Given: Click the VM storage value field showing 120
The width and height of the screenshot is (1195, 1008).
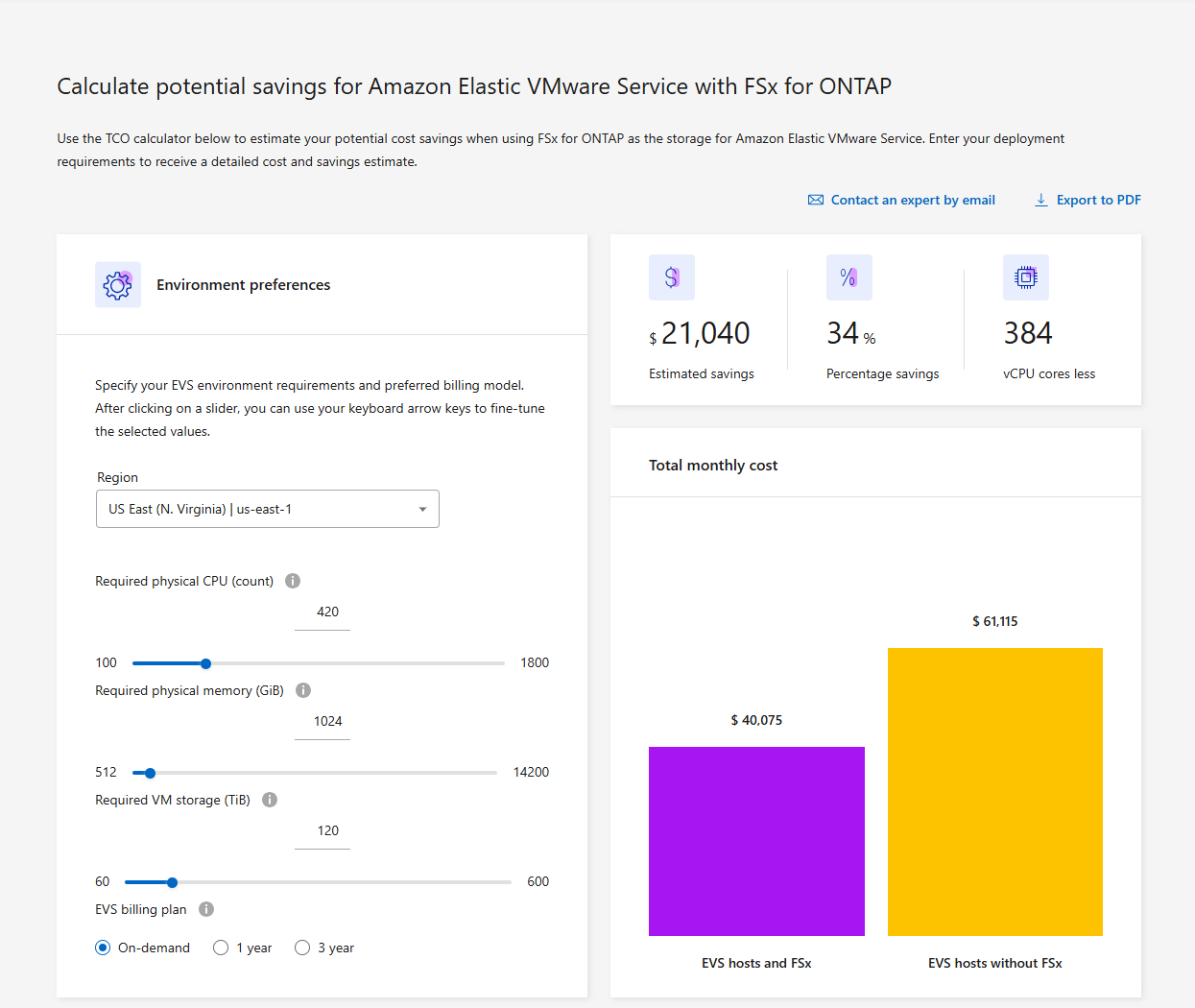Looking at the screenshot, I should [323, 831].
